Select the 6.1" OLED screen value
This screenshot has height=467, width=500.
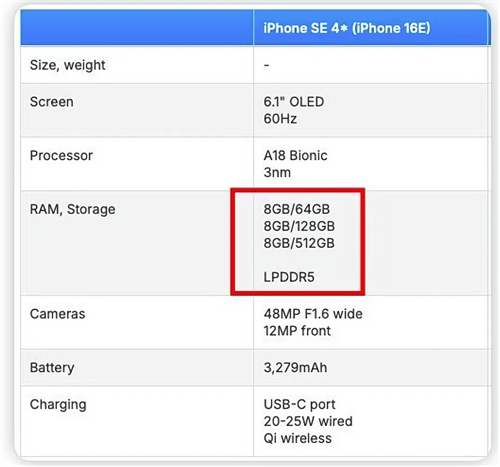tap(294, 102)
